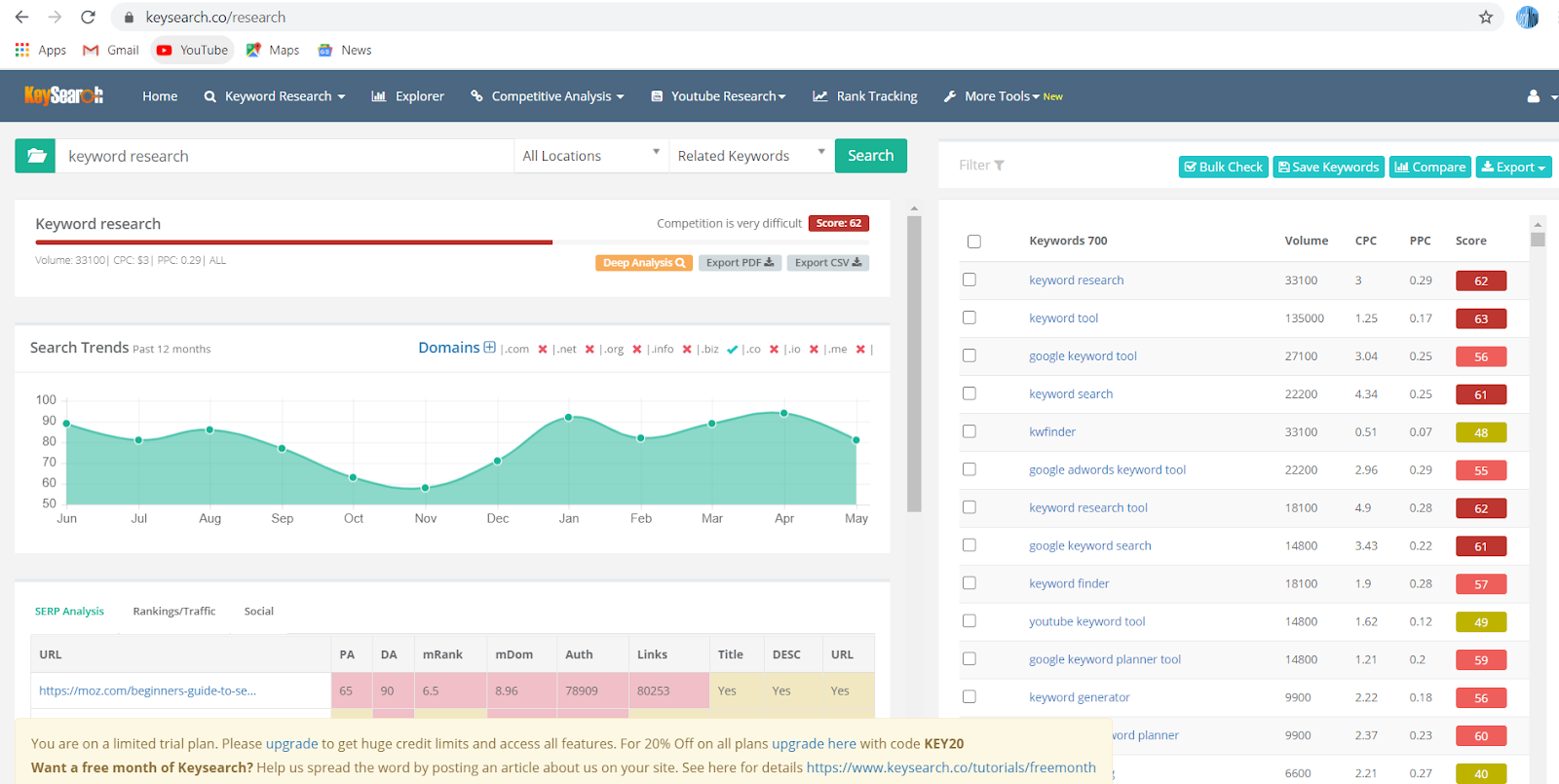Sort by the Score column header
This screenshot has height=784, width=1559.
pyautogui.click(x=1470, y=242)
